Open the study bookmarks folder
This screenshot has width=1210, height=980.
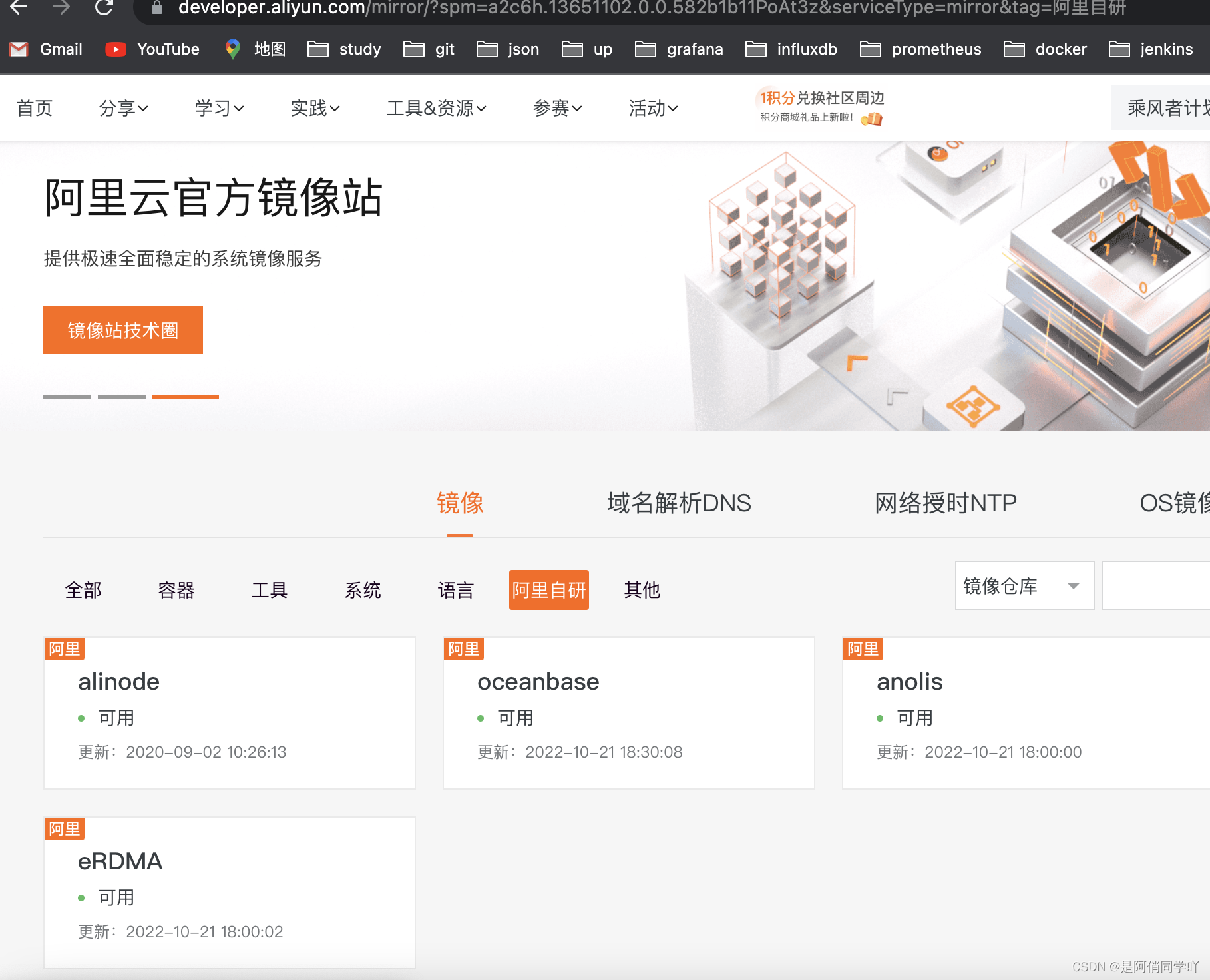(344, 49)
